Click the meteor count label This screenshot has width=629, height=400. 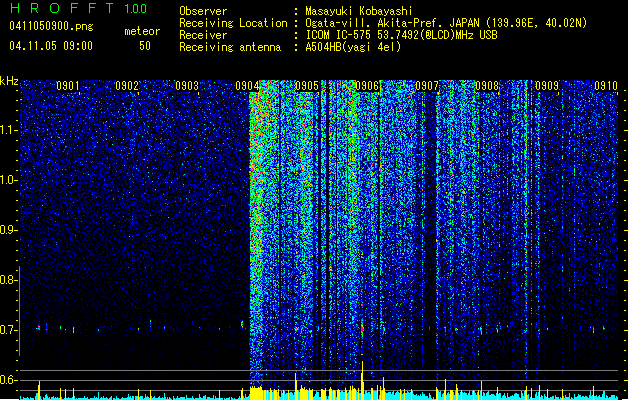pos(142,31)
